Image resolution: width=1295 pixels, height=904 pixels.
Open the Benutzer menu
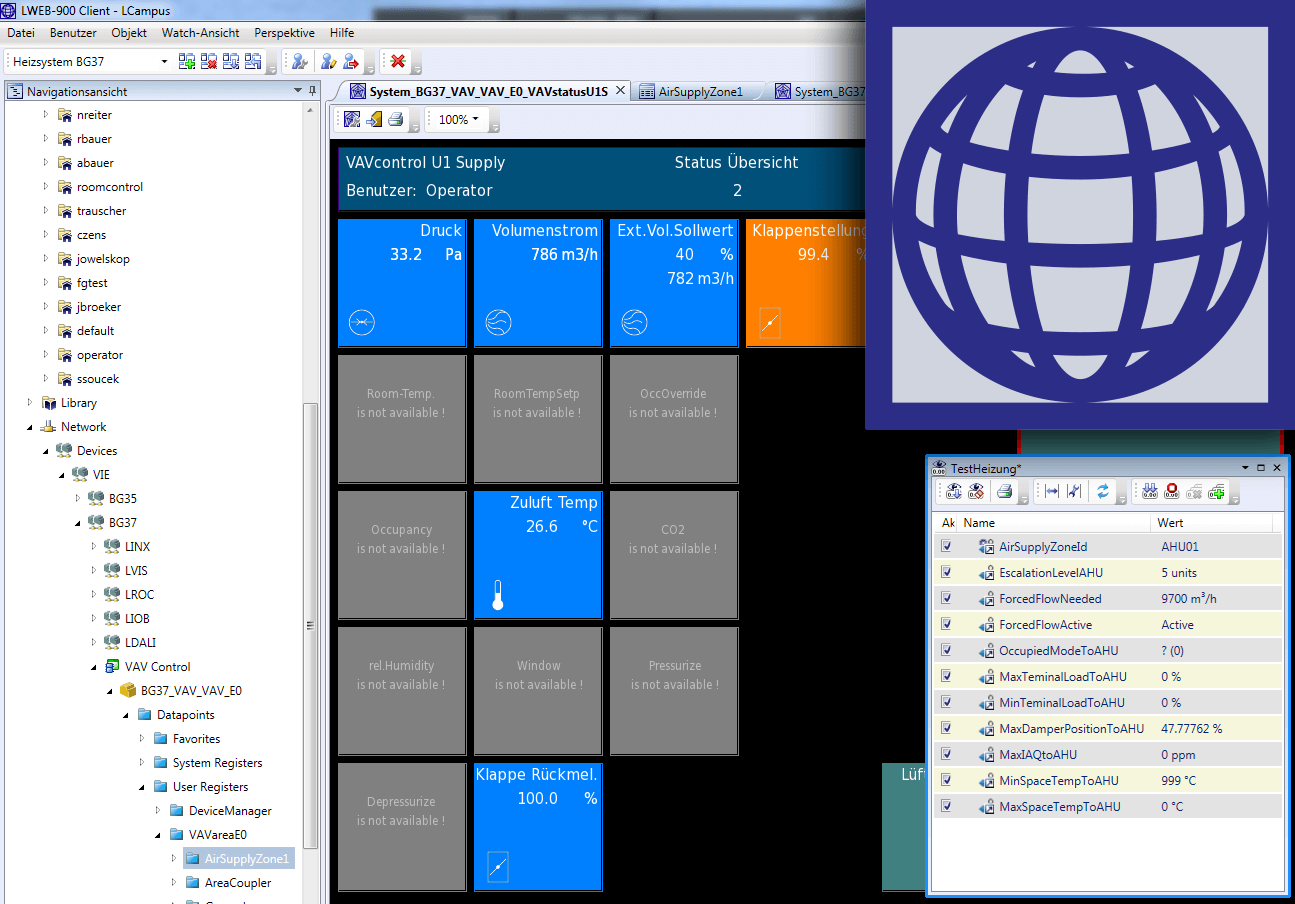pyautogui.click(x=73, y=33)
